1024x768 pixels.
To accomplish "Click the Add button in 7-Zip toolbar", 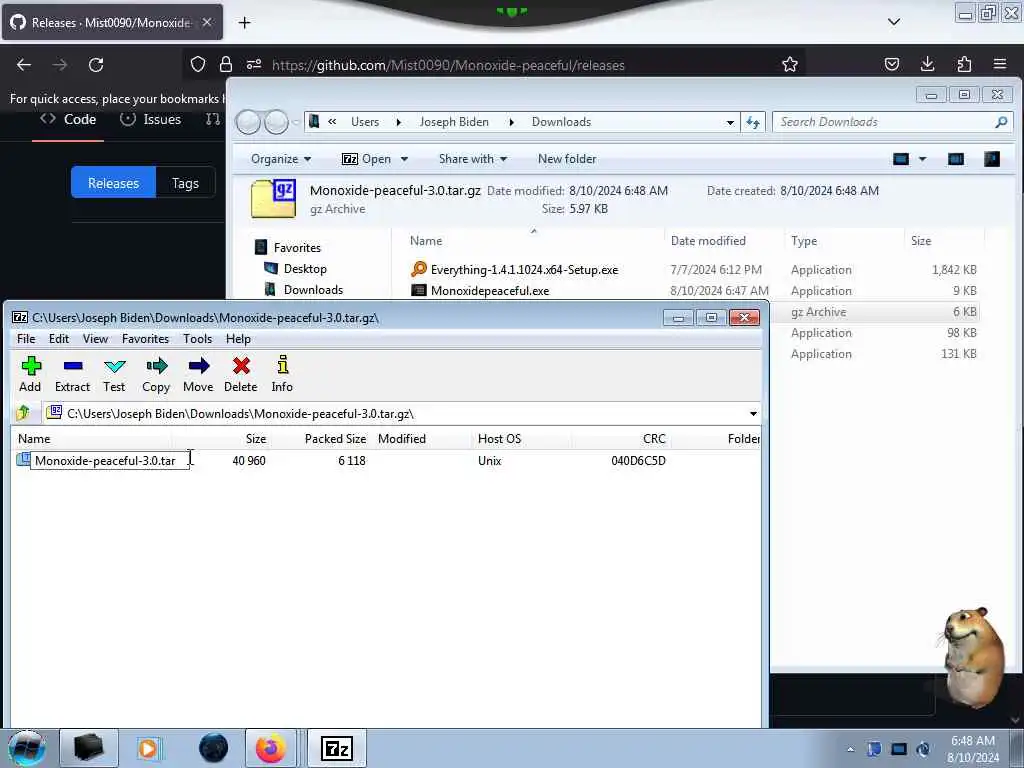I will click(x=30, y=374).
